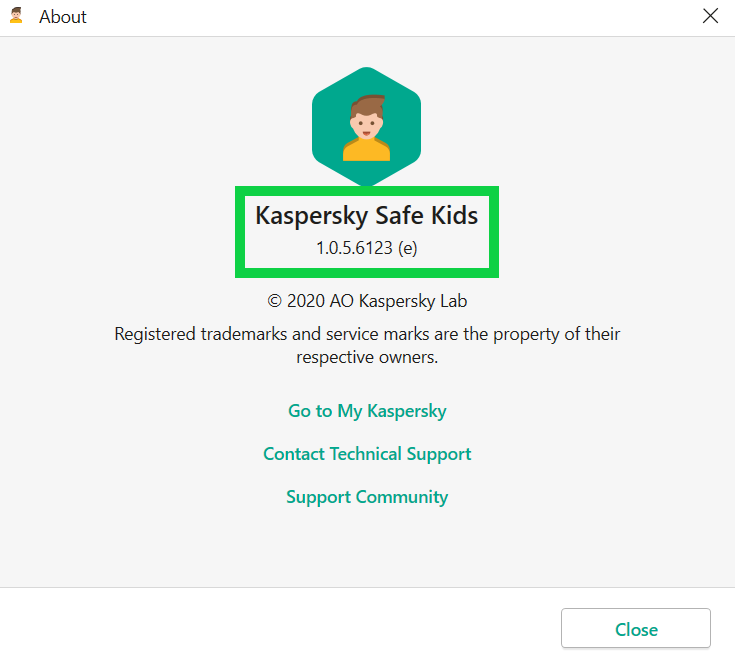
Task: Click the word "Kids" in the product heading
Action: pyautogui.click(x=451, y=216)
